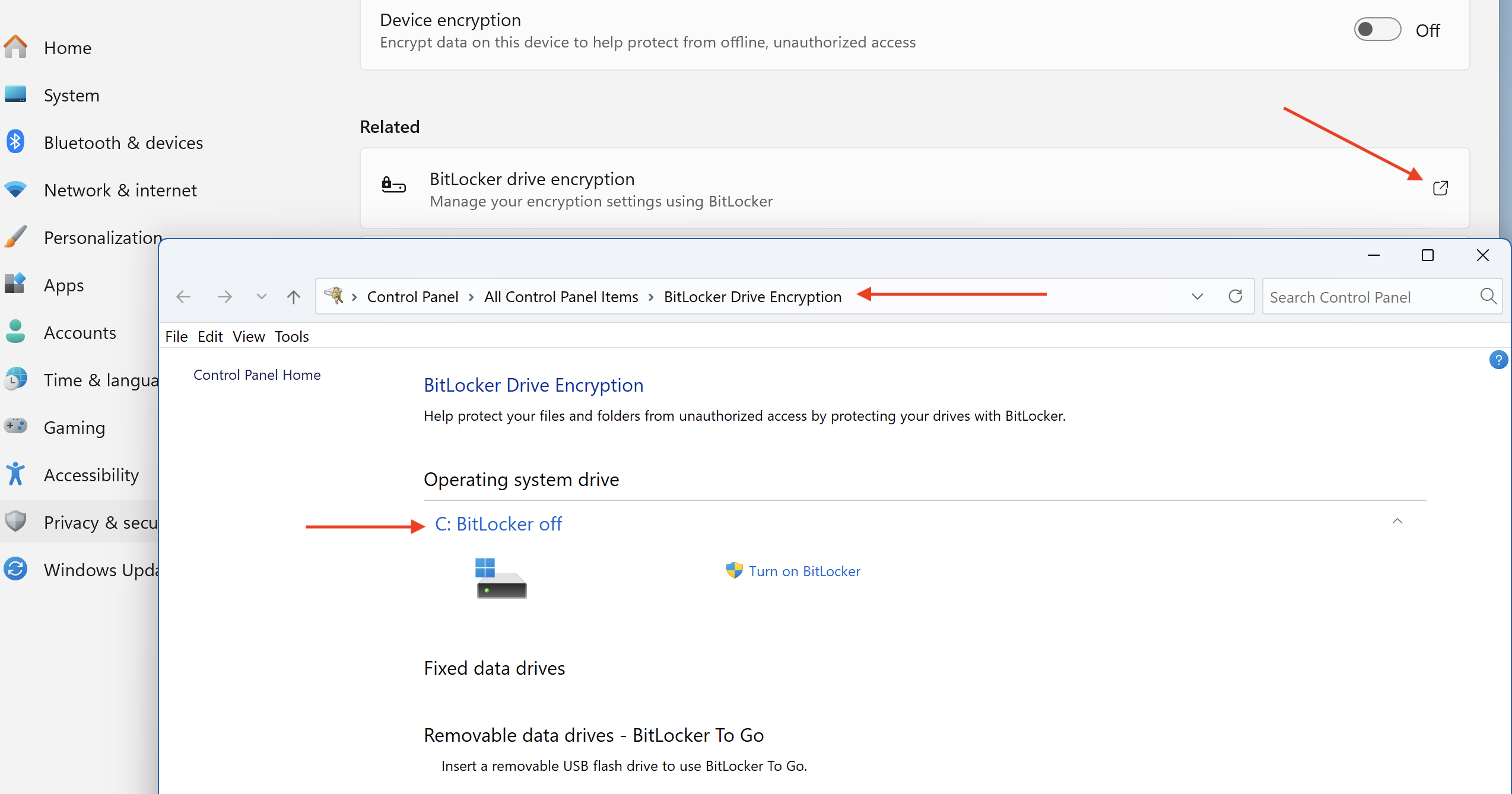
Task: Click the shield icon beside Turn on BitLocker
Action: click(734, 570)
